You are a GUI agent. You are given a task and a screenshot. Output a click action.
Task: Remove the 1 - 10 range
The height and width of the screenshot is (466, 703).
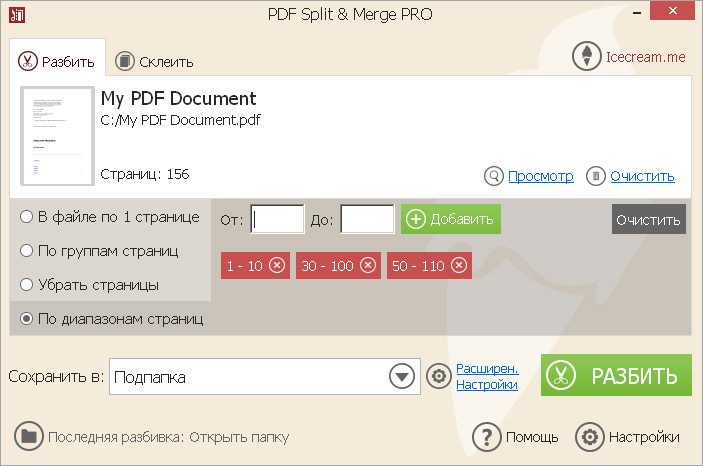pyautogui.click(x=277, y=266)
